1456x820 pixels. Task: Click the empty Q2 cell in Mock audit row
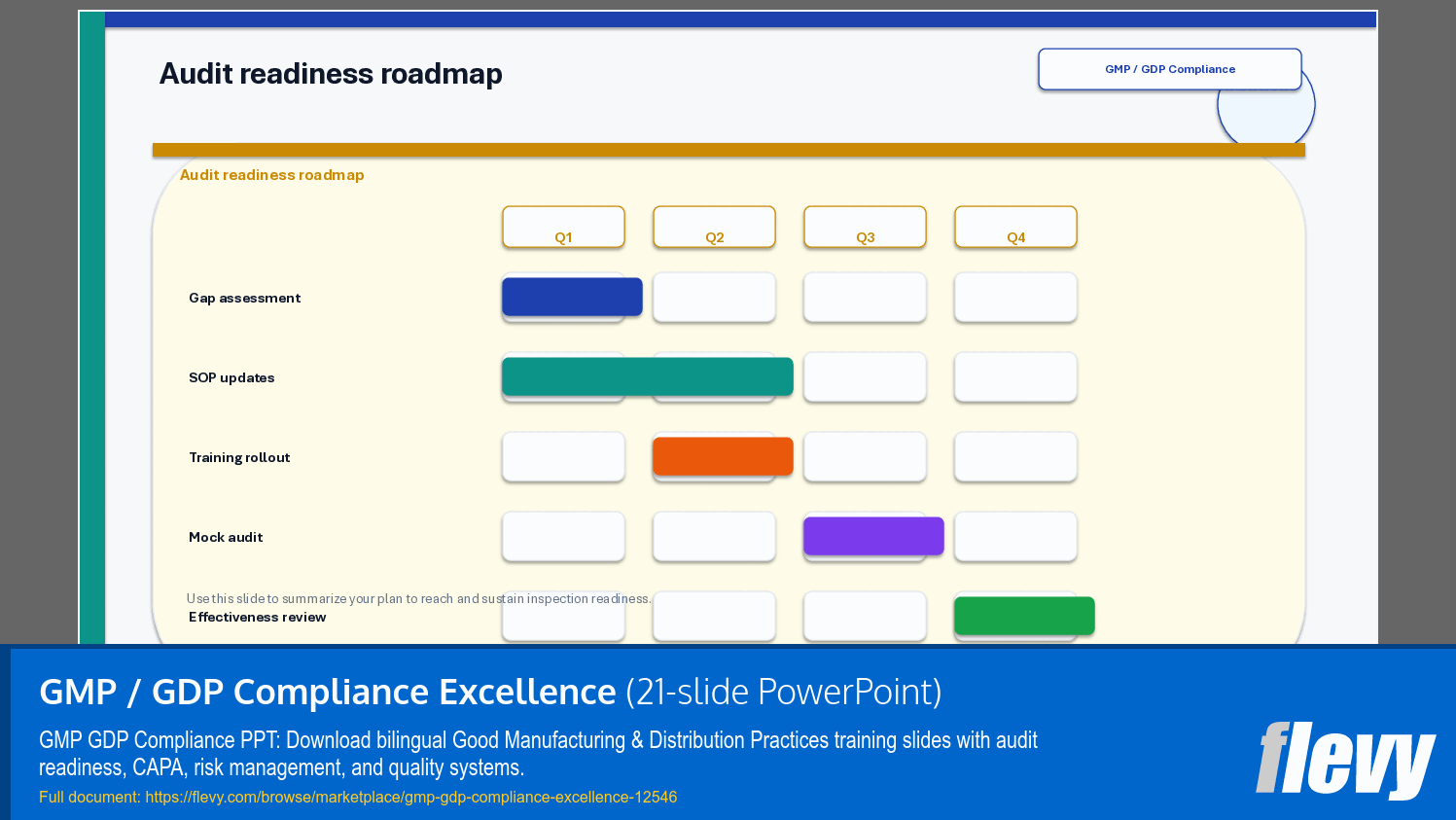714,536
